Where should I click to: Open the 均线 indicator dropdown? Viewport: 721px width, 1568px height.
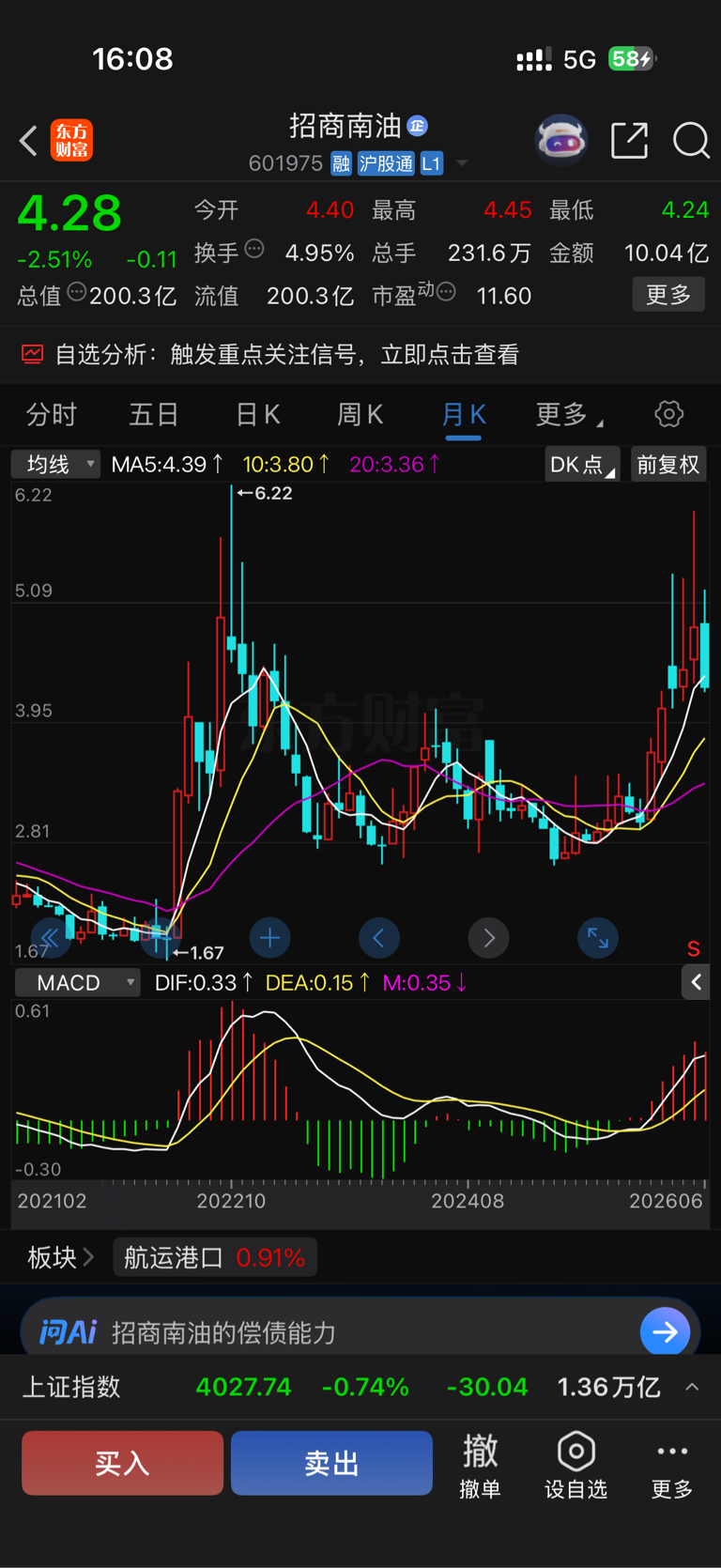pos(55,464)
